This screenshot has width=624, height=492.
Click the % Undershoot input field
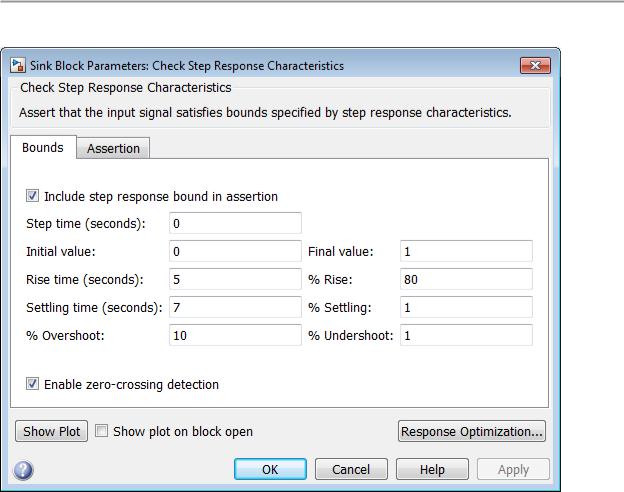click(466, 335)
